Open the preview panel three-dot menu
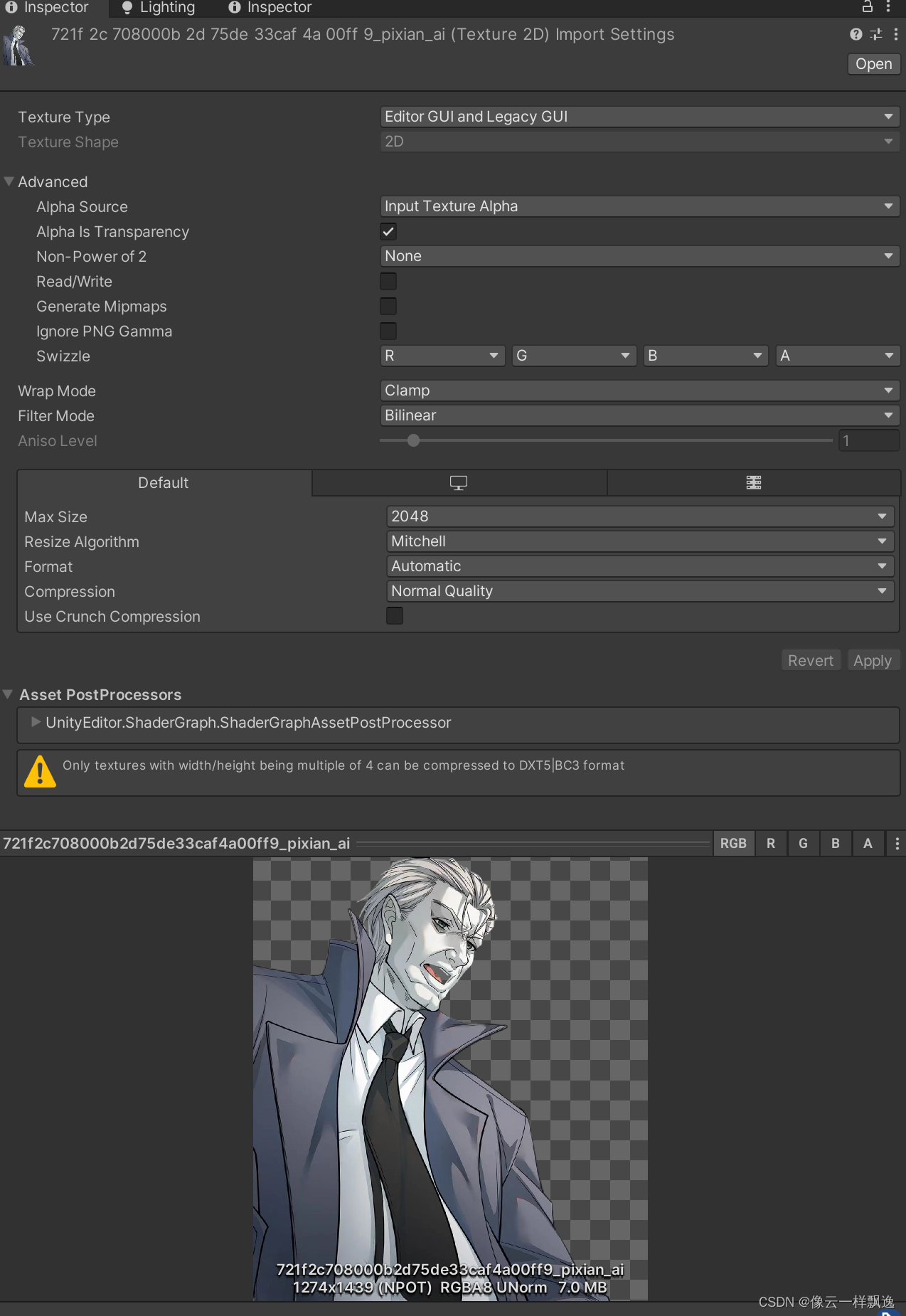906x1316 pixels. pos(897,844)
